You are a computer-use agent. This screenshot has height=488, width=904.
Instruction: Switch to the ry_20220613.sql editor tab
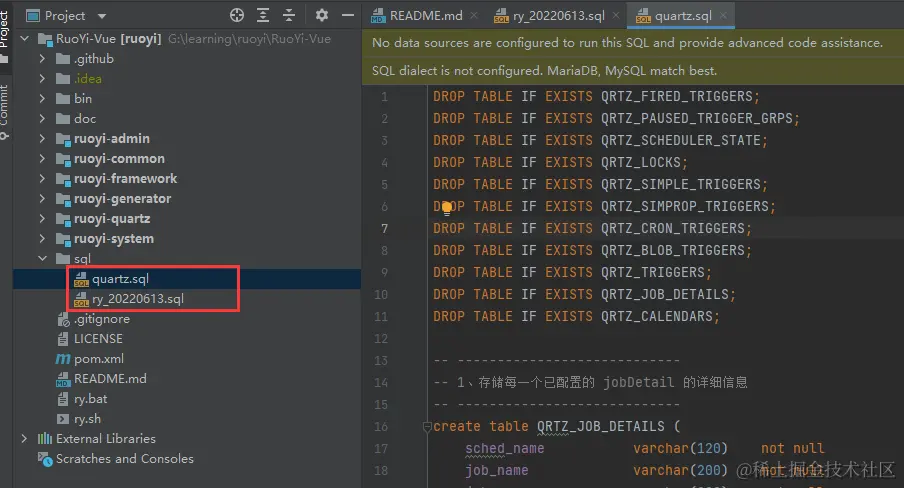pyautogui.click(x=558, y=16)
